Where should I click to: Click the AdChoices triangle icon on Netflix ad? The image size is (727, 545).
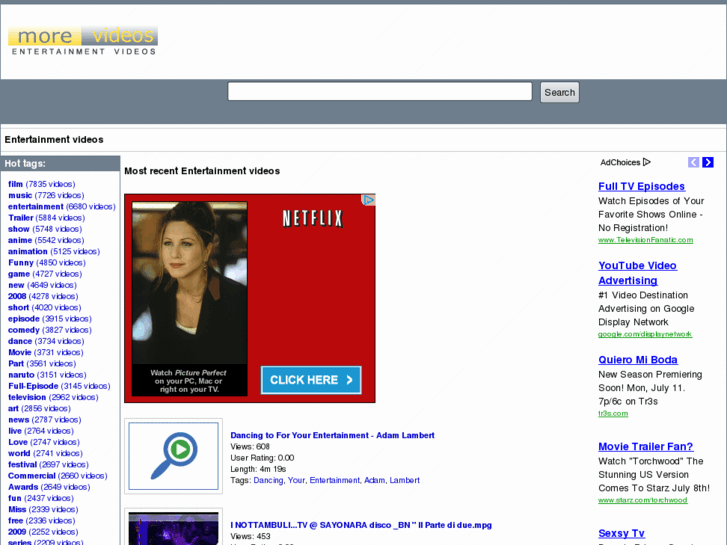(368, 200)
